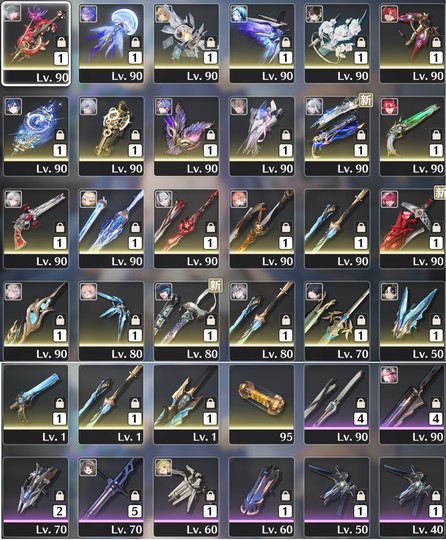Choose the glowing jellyfish weapon

(x=111, y=43)
